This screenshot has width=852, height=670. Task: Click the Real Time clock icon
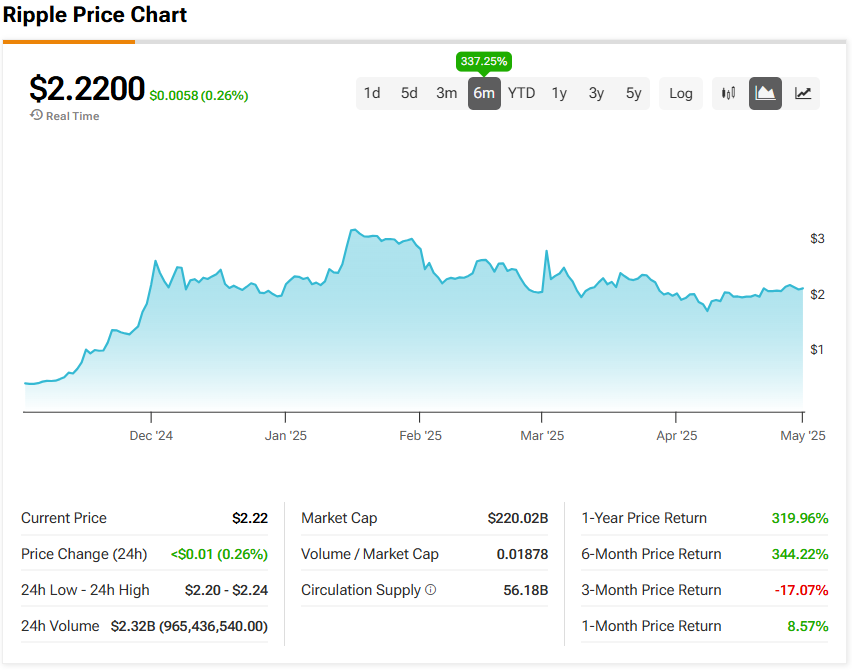coord(36,115)
